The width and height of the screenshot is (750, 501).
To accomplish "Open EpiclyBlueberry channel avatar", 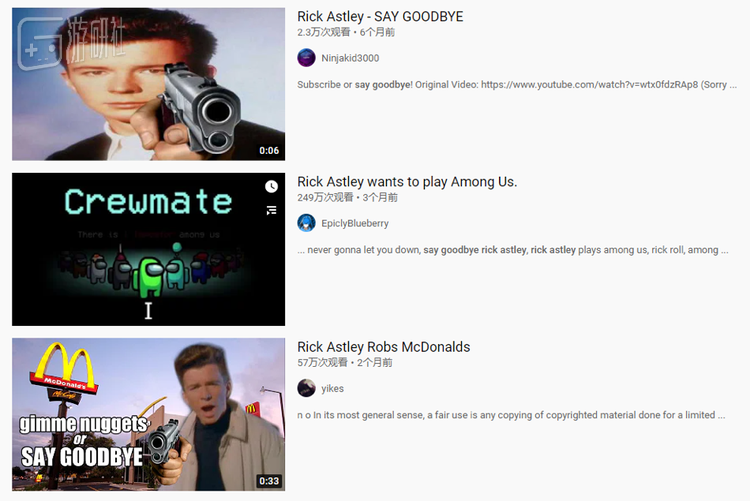I will (x=306, y=223).
